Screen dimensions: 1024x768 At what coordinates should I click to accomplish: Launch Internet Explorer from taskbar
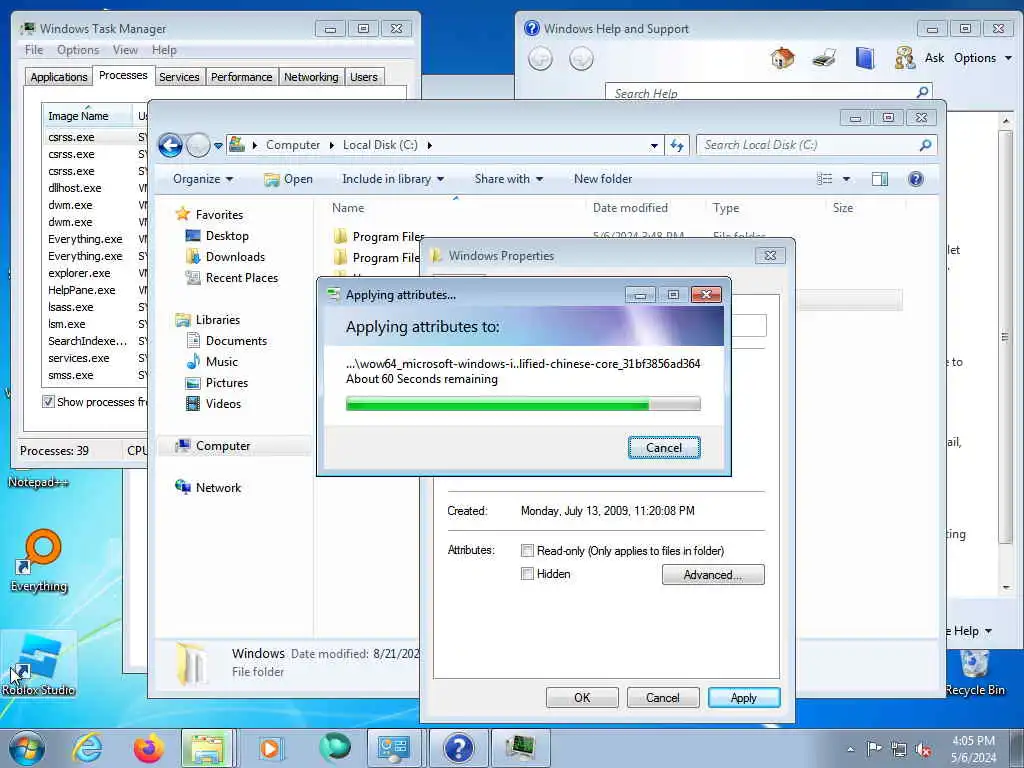(88, 748)
